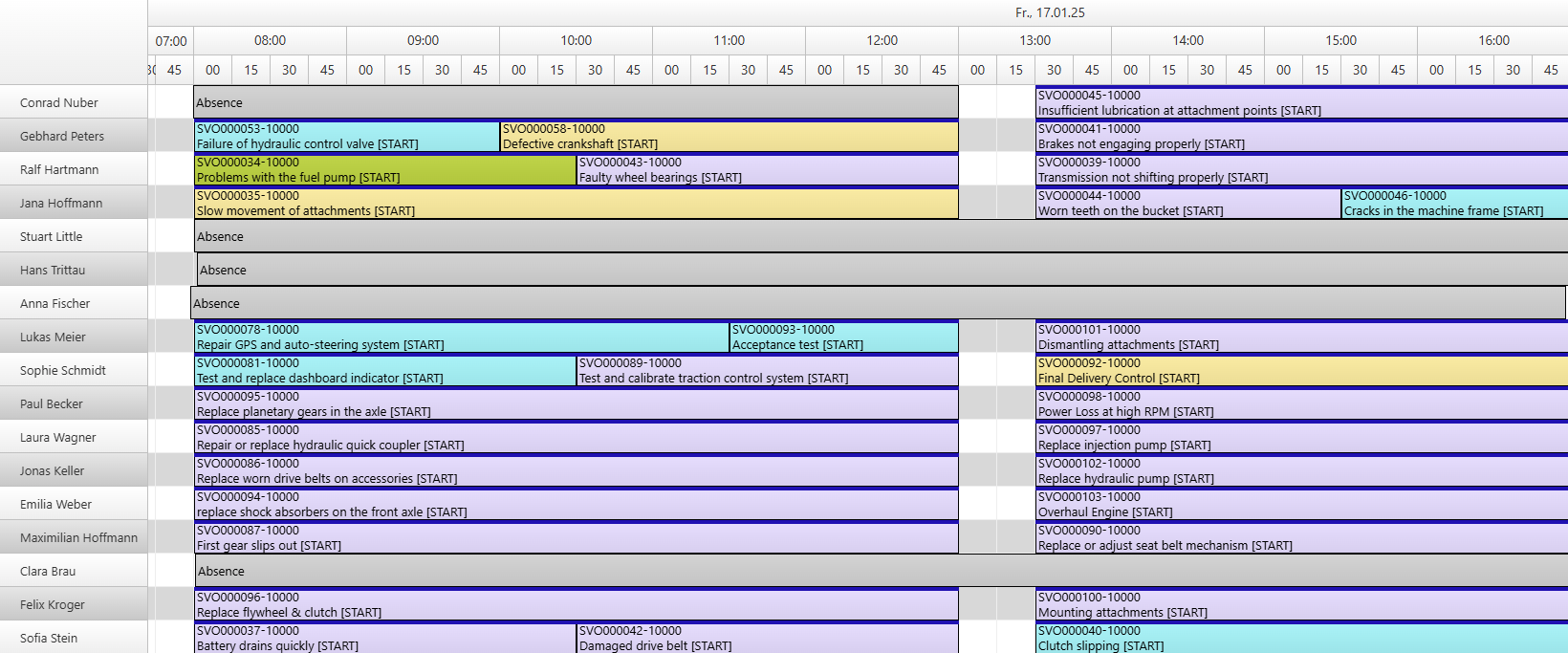Click the Fr., 17.01.25 date header
The image size is (1568, 653).
1050,12
